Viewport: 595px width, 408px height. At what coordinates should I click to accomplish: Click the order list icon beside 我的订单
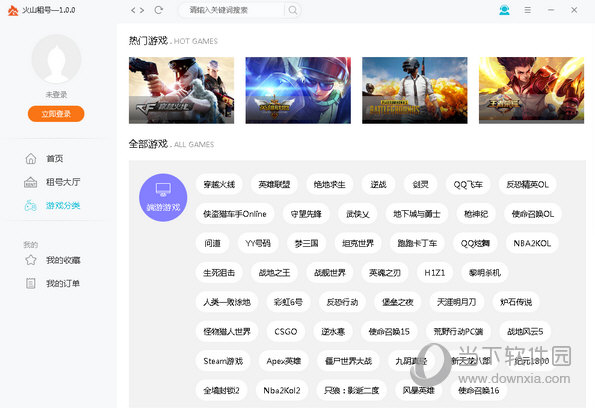[x=31, y=283]
